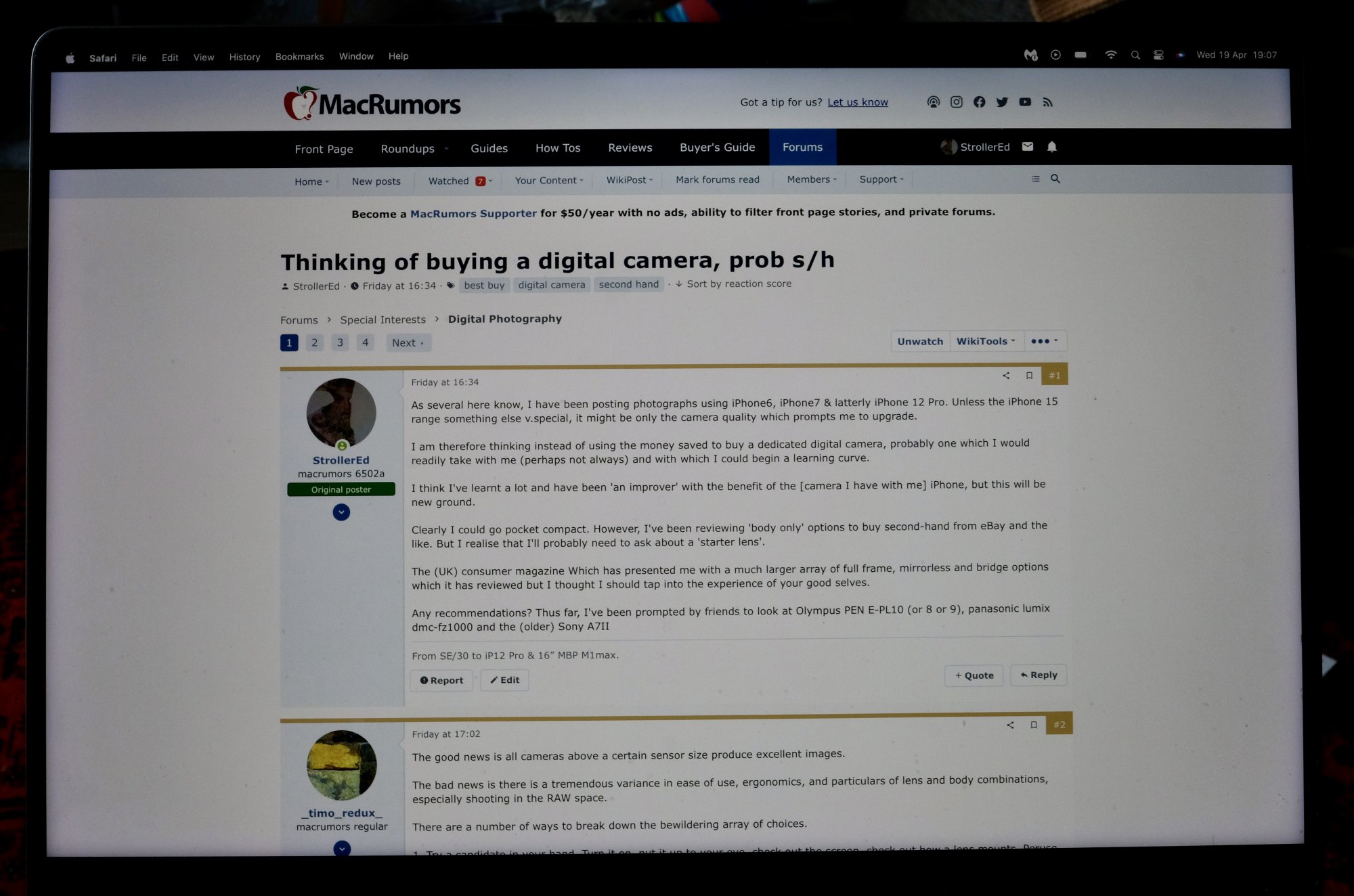Open the Twitter icon in header

tap(1002, 102)
